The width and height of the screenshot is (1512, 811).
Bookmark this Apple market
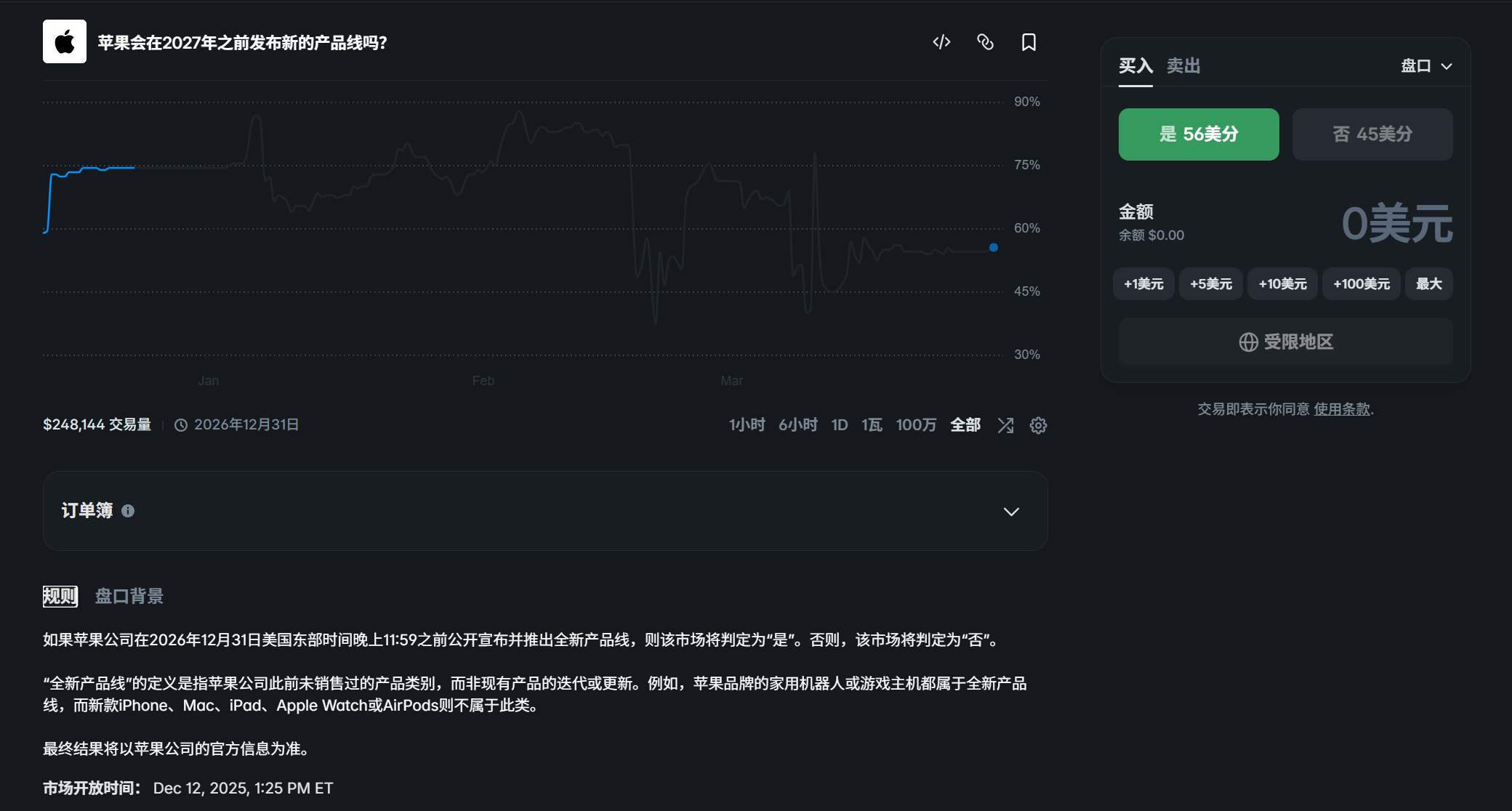(x=1029, y=42)
